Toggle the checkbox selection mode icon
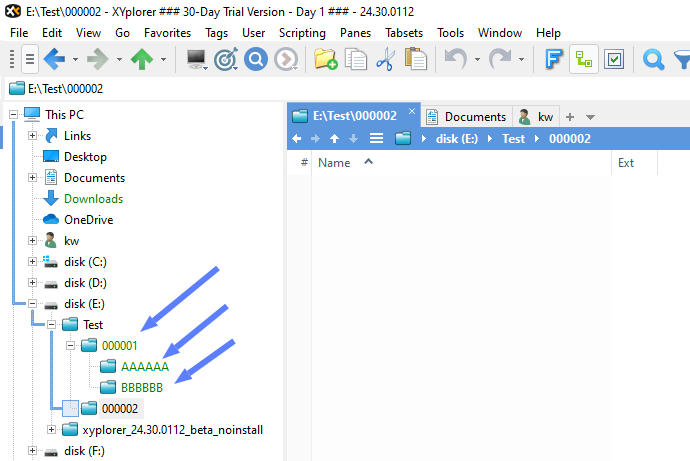Screen dimensions: 690x461 pos(614,59)
